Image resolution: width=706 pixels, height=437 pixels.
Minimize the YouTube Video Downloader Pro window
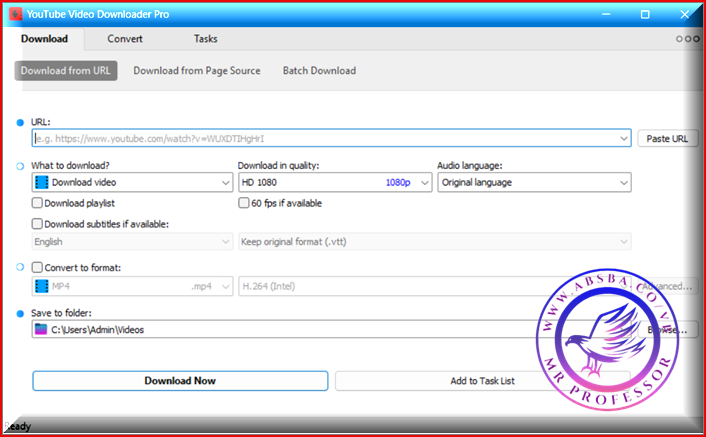(x=606, y=14)
